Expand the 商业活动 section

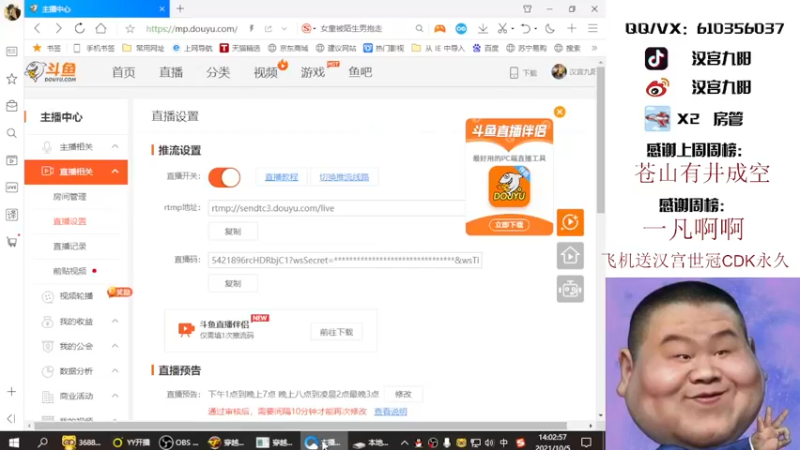pos(115,395)
